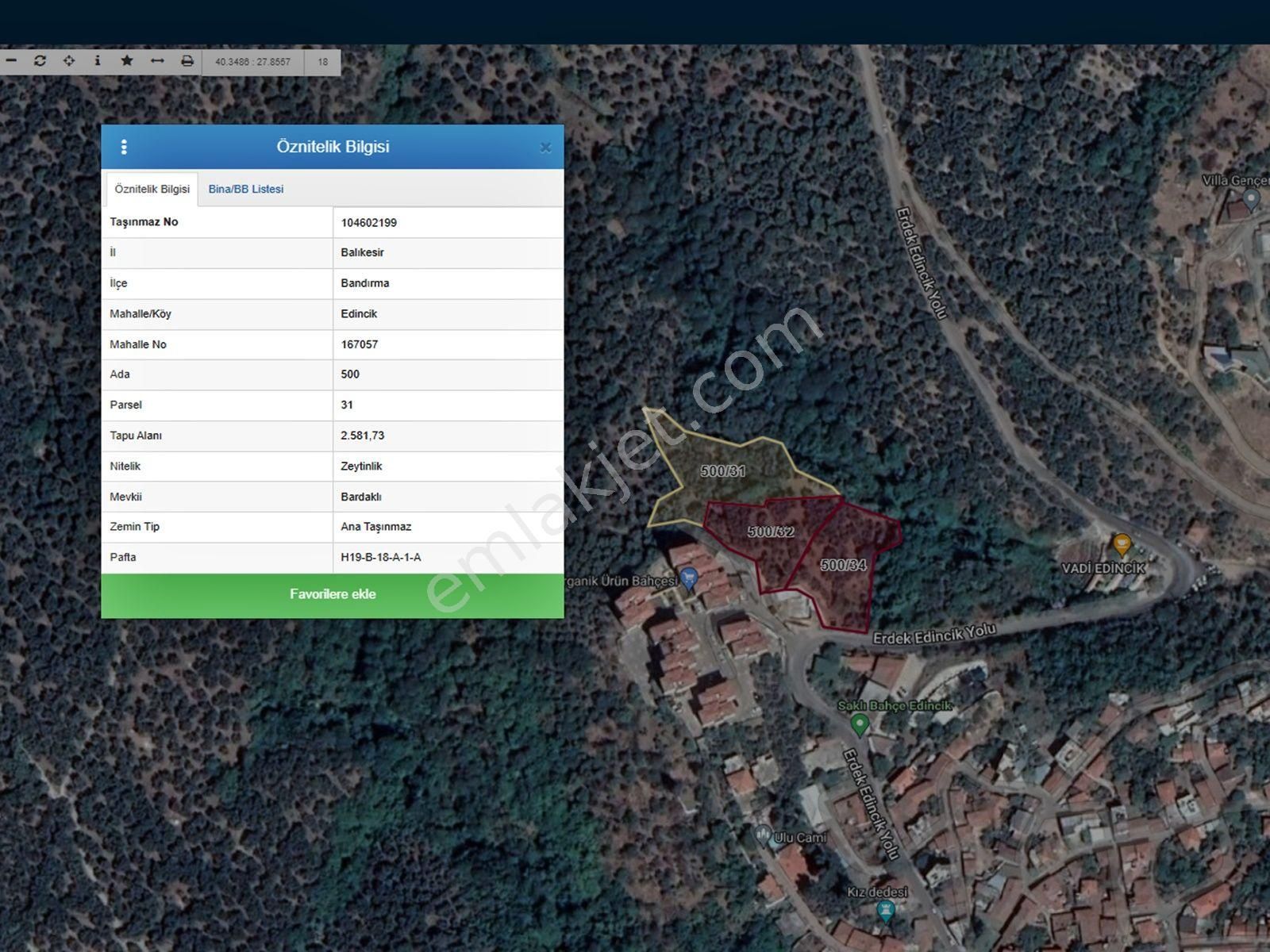1270x952 pixels.
Task: Close the Öznitelik Bilgisi panel
Action: click(x=545, y=148)
